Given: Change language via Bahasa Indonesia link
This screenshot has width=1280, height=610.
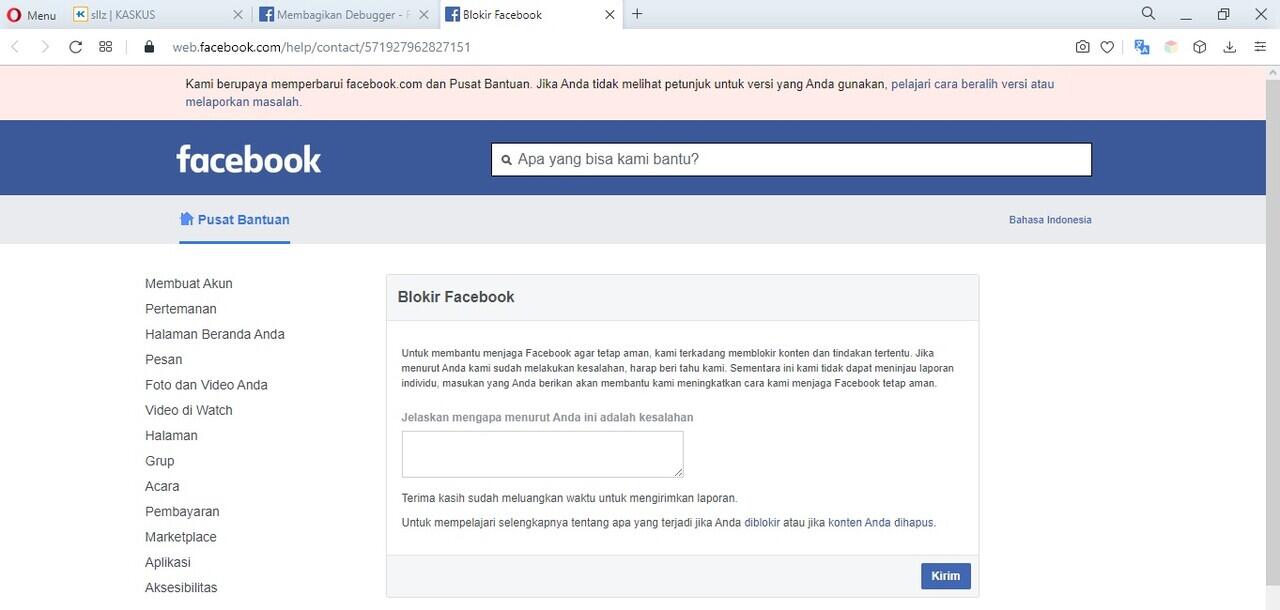Looking at the screenshot, I should pyautogui.click(x=1050, y=220).
